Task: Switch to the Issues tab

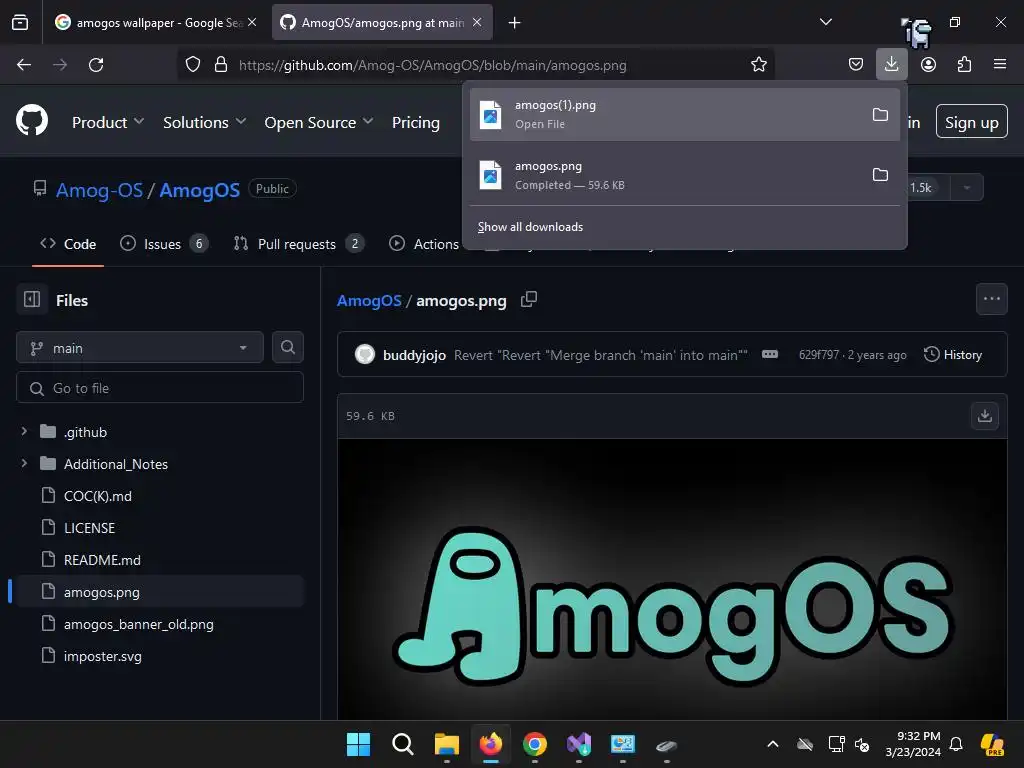Action: point(164,244)
